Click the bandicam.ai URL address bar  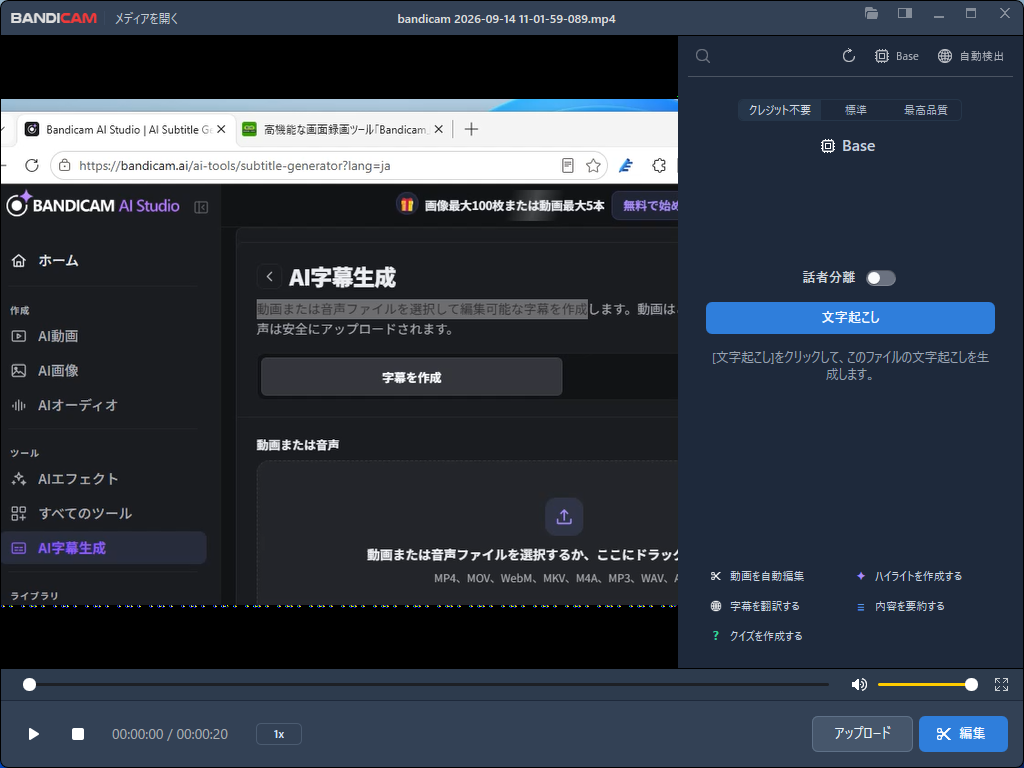click(x=328, y=165)
